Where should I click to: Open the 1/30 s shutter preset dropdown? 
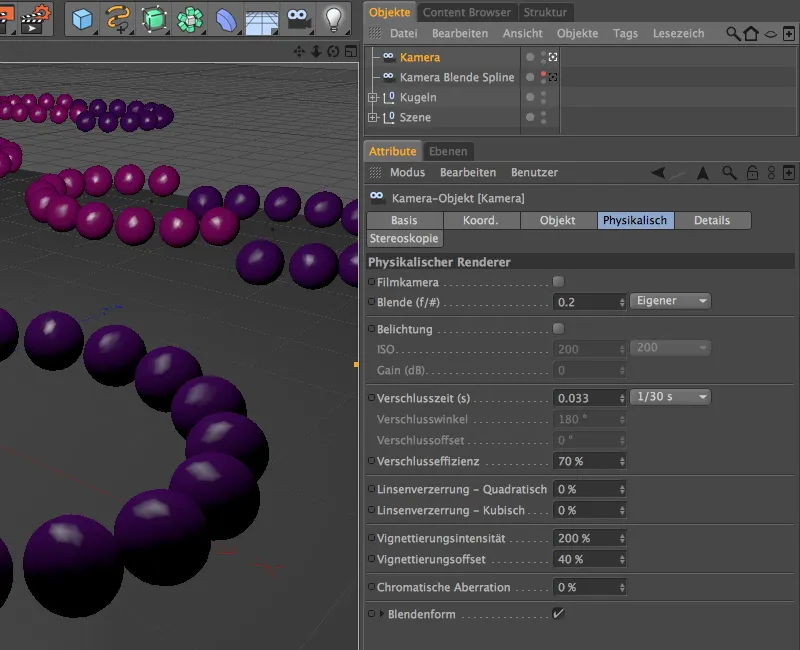(x=670, y=397)
